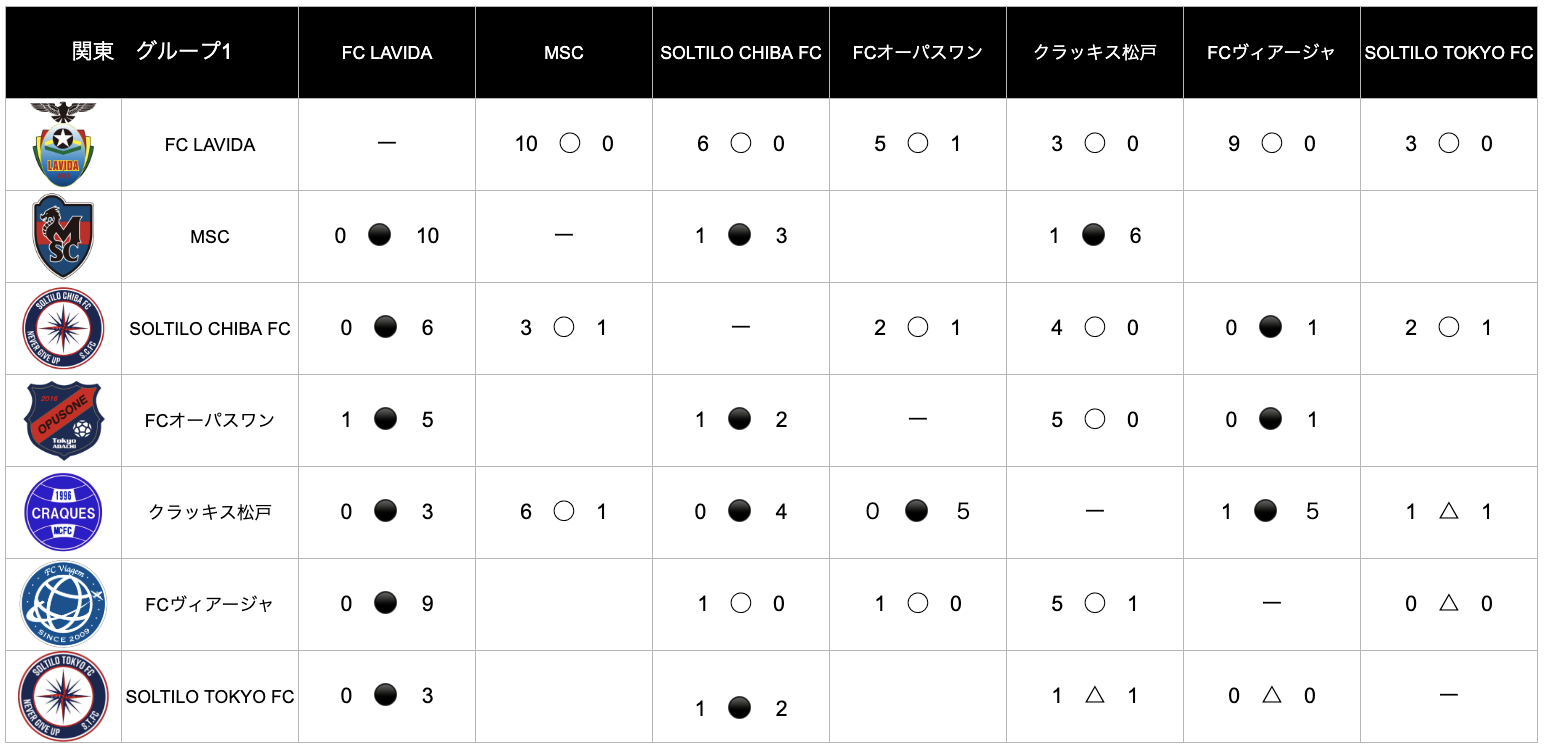This screenshot has height=750, width=1546.
Task: Click FC LAVIDA's 10-0 win over MSC
Action: pos(569,144)
